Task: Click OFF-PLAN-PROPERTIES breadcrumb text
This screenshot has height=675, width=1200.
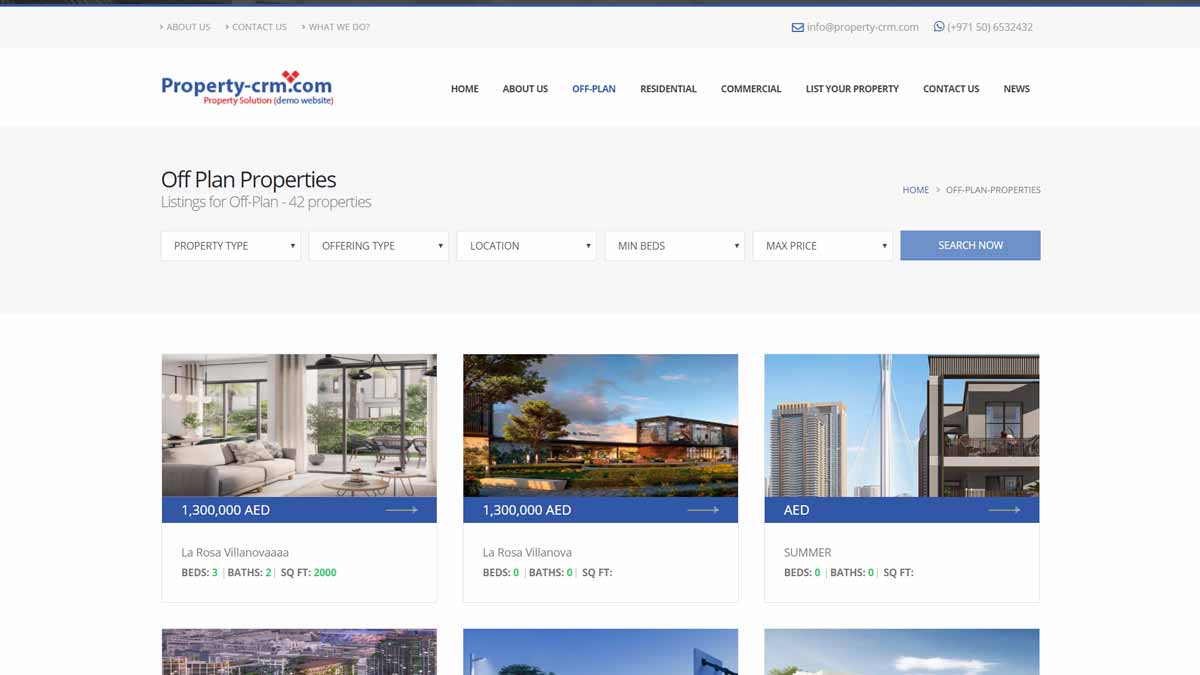Action: (x=993, y=190)
